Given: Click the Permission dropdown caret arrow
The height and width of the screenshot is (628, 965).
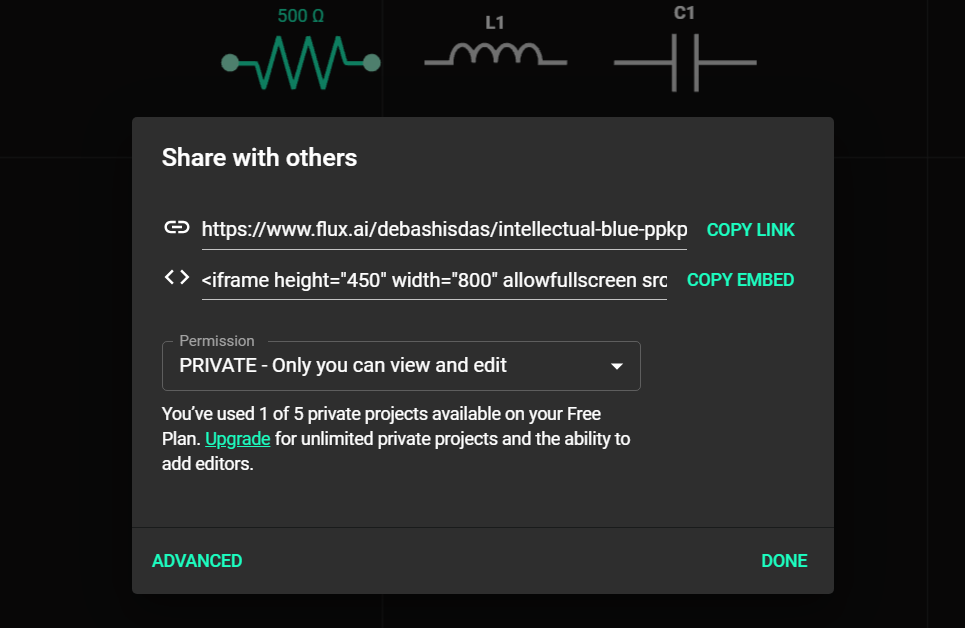Looking at the screenshot, I should pyautogui.click(x=617, y=366).
